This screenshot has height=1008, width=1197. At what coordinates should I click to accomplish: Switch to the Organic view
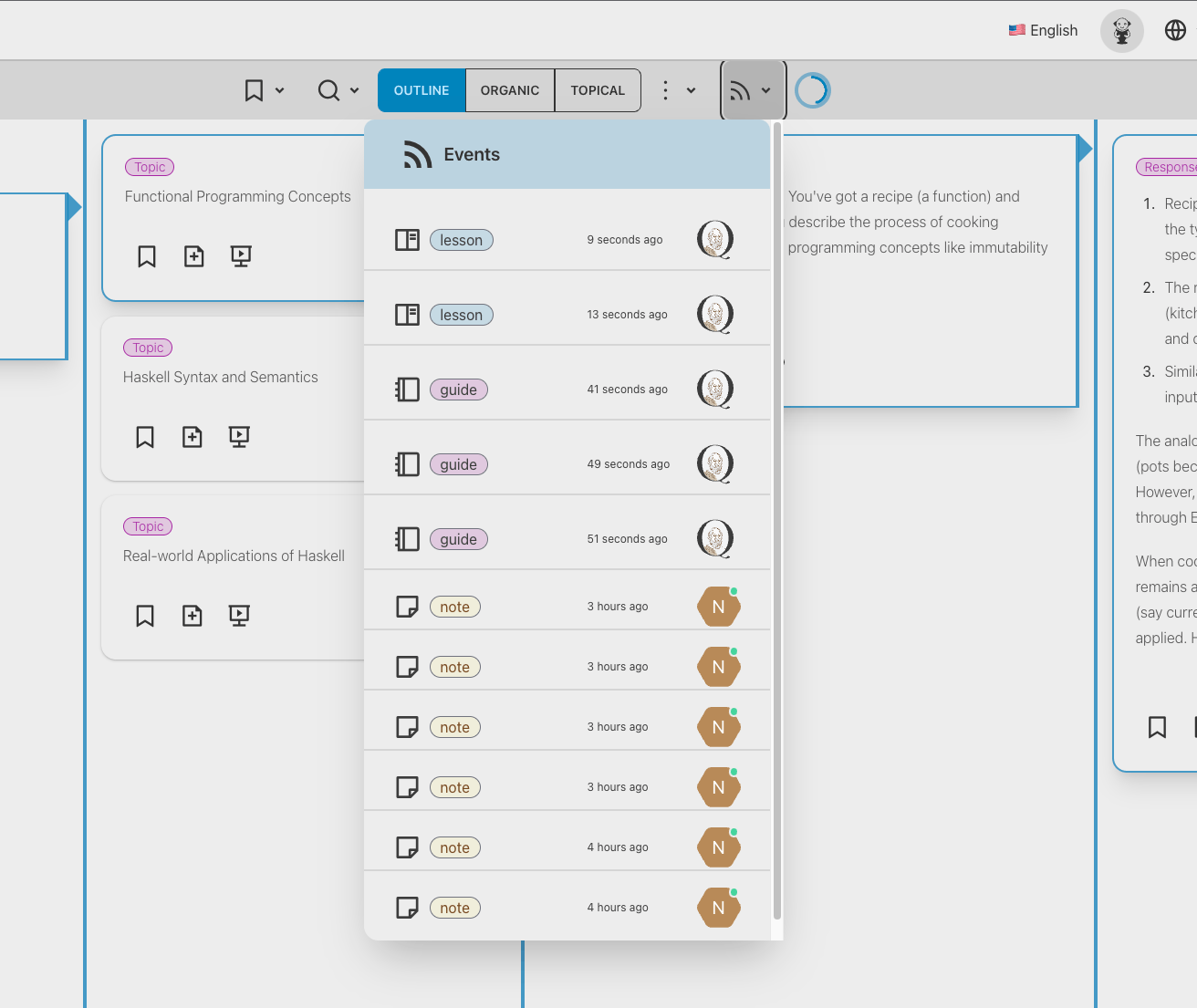510,90
